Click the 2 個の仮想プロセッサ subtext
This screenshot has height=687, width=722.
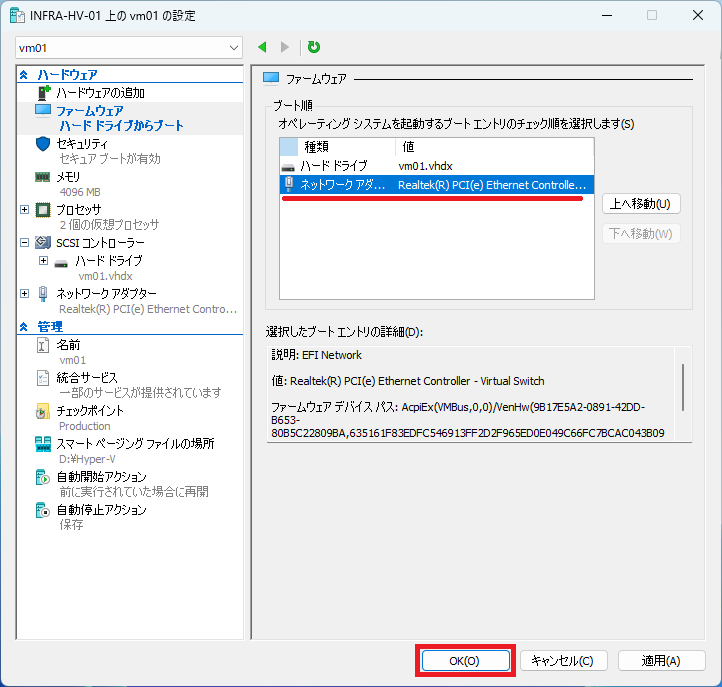[110, 225]
